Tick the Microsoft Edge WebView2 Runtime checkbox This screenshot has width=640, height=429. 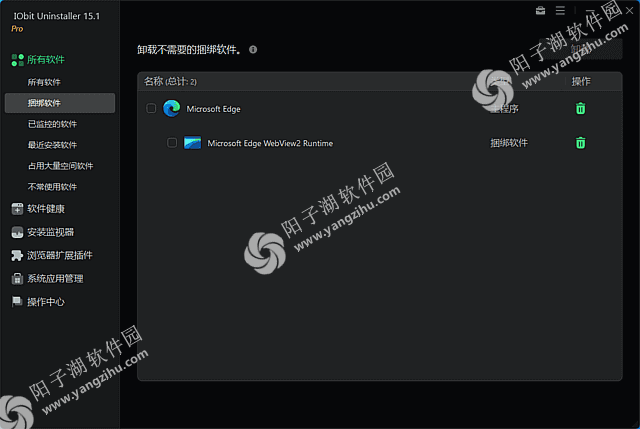172,143
